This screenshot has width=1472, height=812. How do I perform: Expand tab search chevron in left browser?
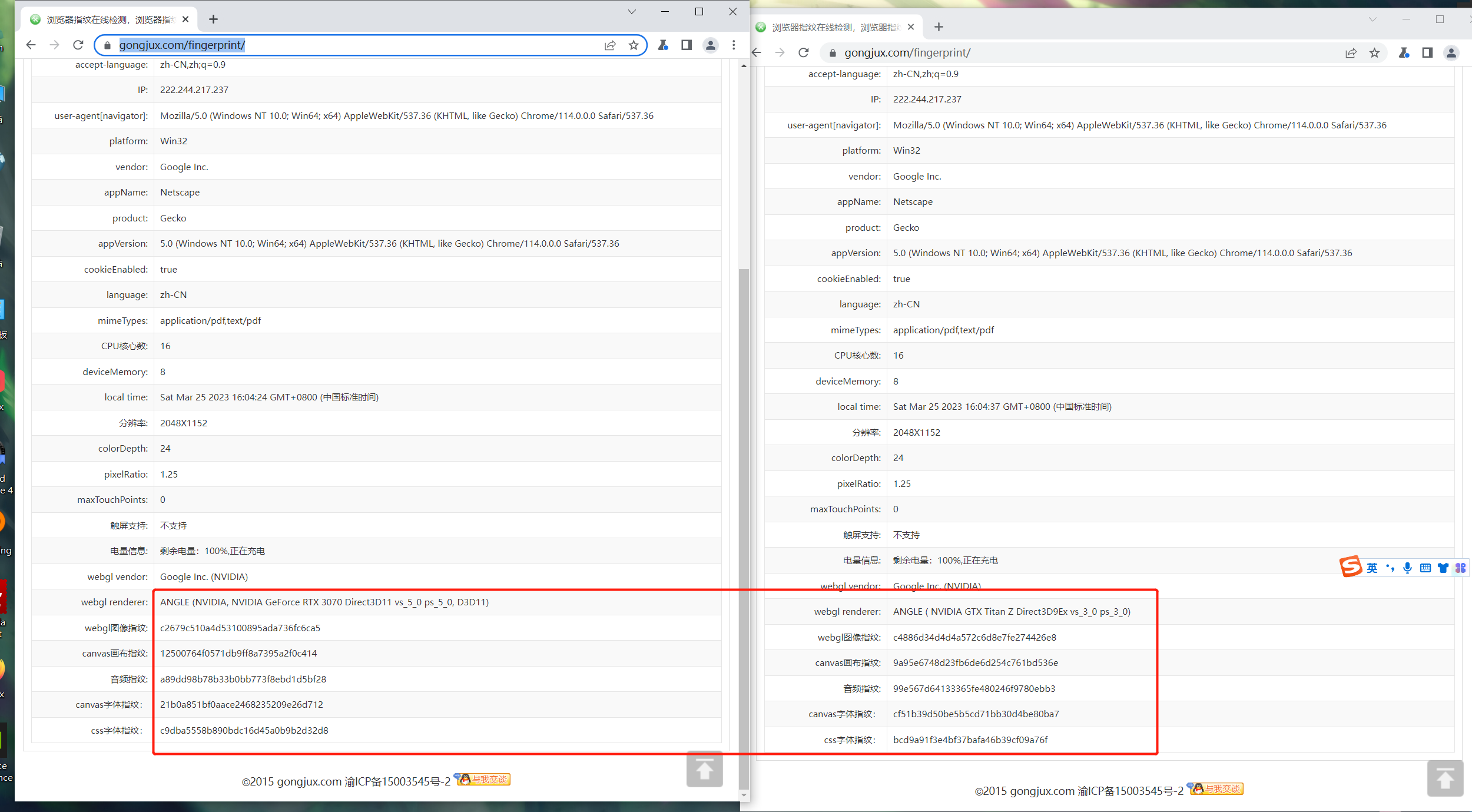632,12
